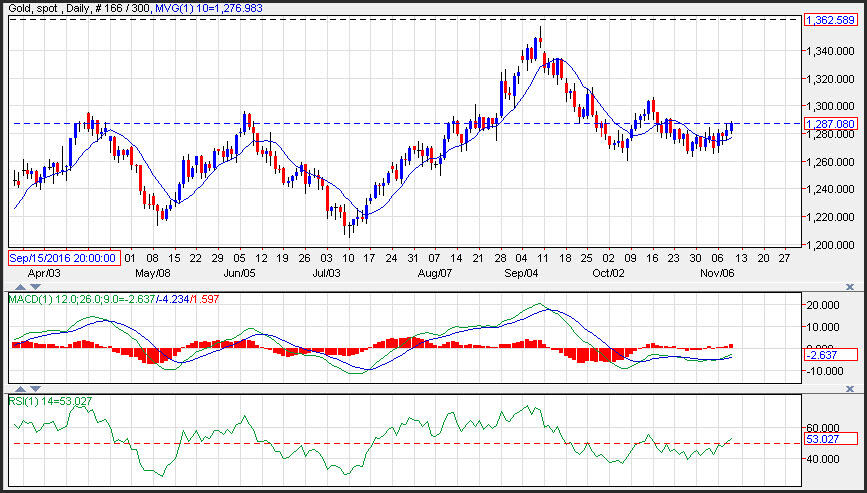Viewport: 867px width, 493px height.
Task: Click the 1,340.000 price axis label
Action: click(x=832, y=51)
